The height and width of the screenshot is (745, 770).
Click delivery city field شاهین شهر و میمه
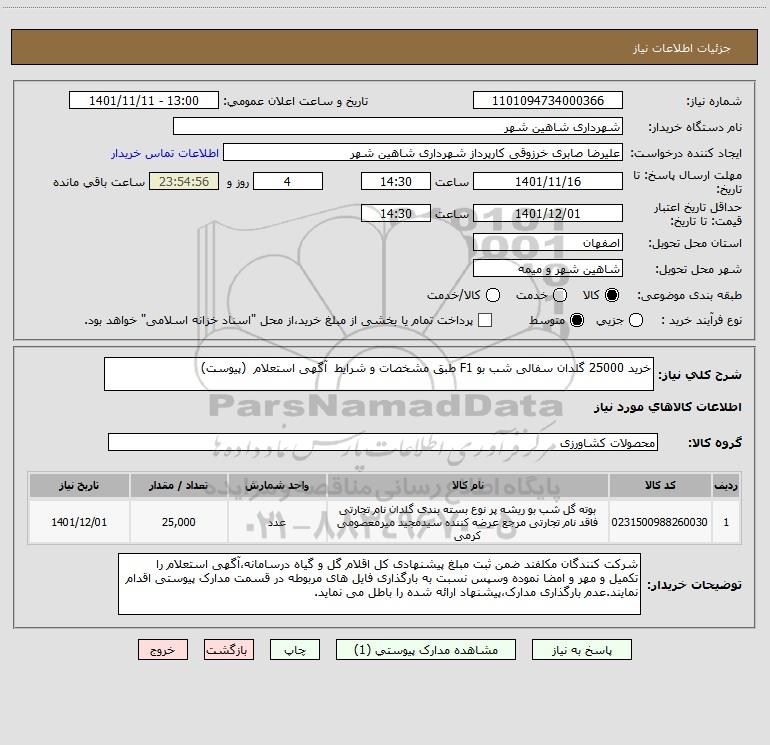tap(548, 269)
